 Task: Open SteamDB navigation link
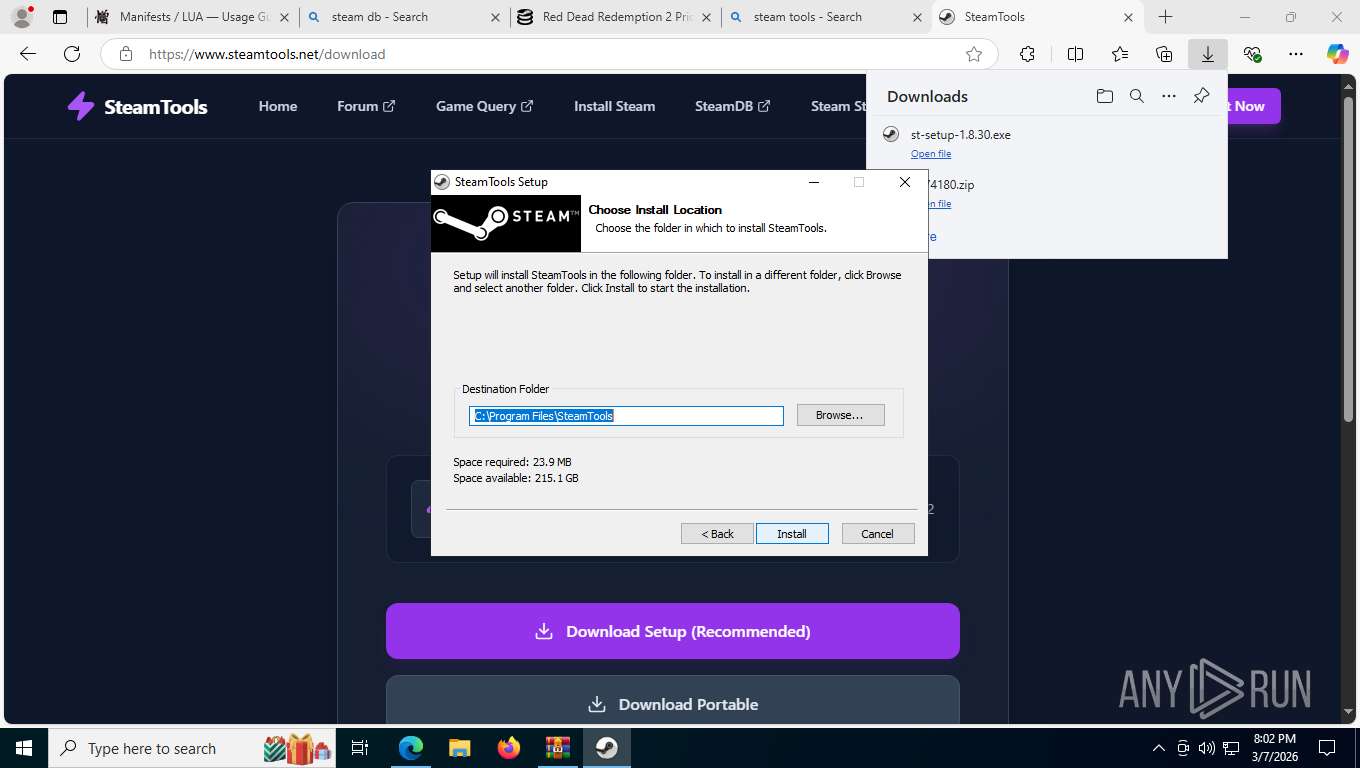733,106
